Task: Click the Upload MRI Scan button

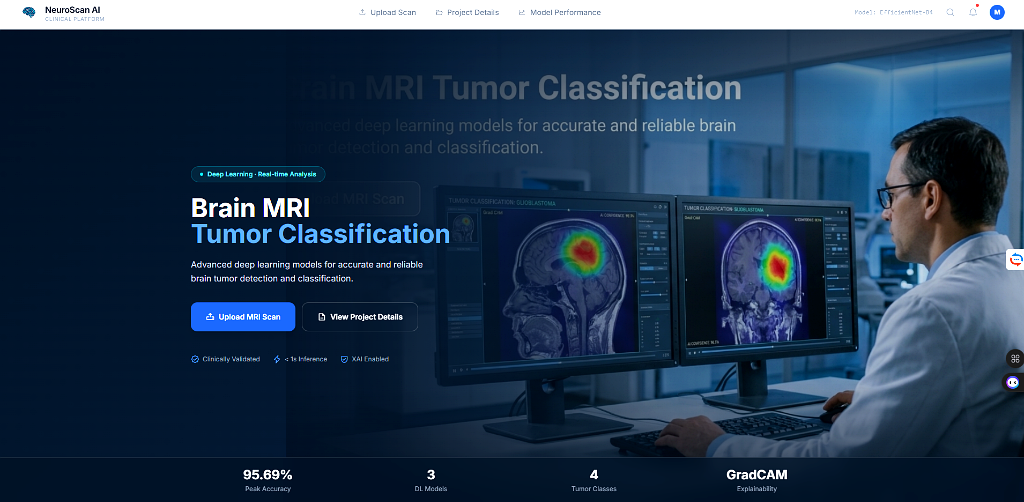Action: click(243, 317)
